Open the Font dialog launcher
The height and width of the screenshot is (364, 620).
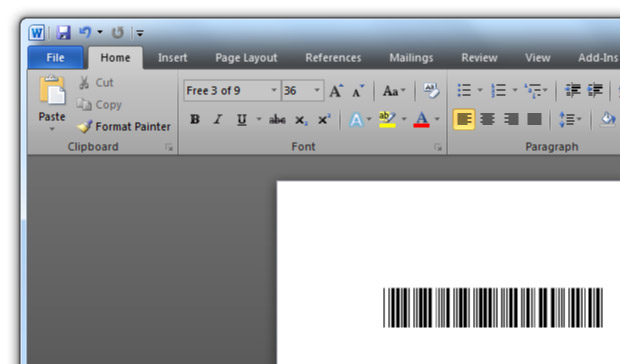(x=438, y=147)
